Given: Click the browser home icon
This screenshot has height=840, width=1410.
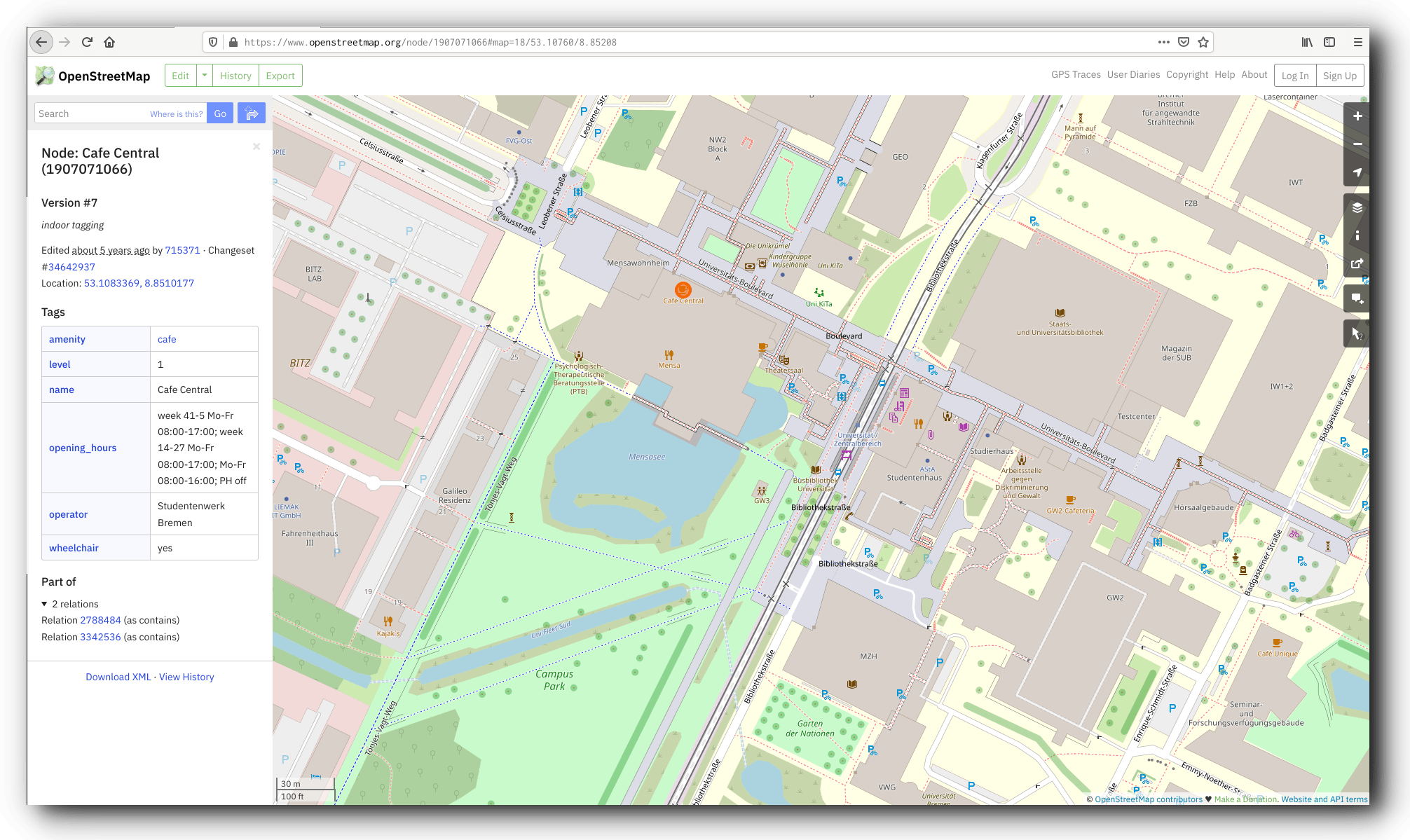Looking at the screenshot, I should [109, 42].
